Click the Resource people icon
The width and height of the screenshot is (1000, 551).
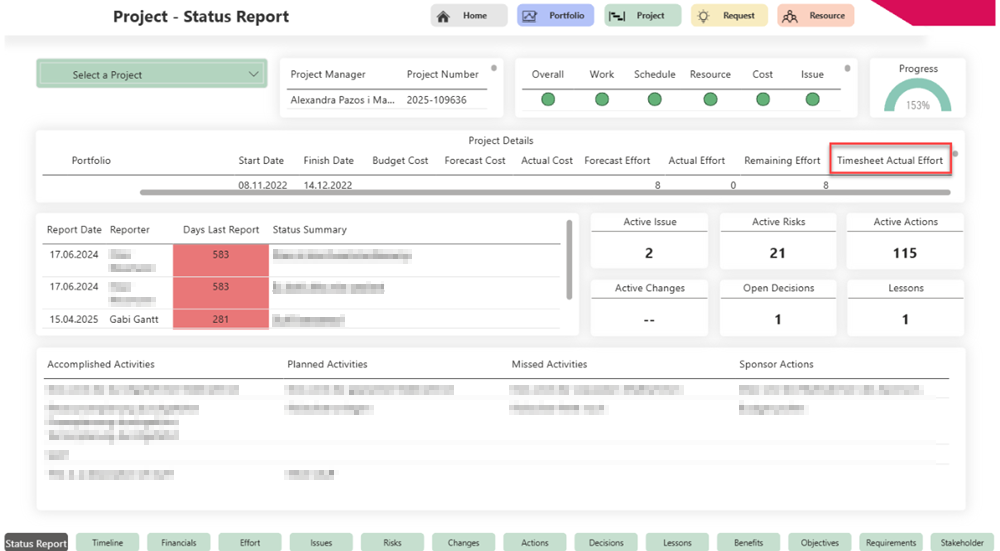click(790, 16)
